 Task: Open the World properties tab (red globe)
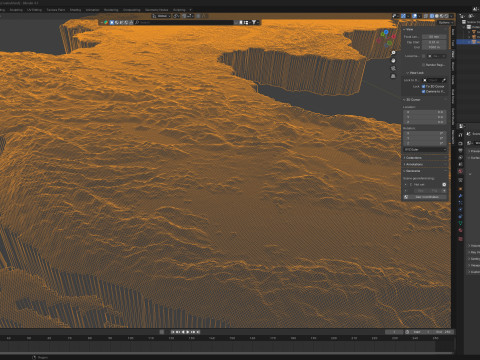[x=461, y=171]
